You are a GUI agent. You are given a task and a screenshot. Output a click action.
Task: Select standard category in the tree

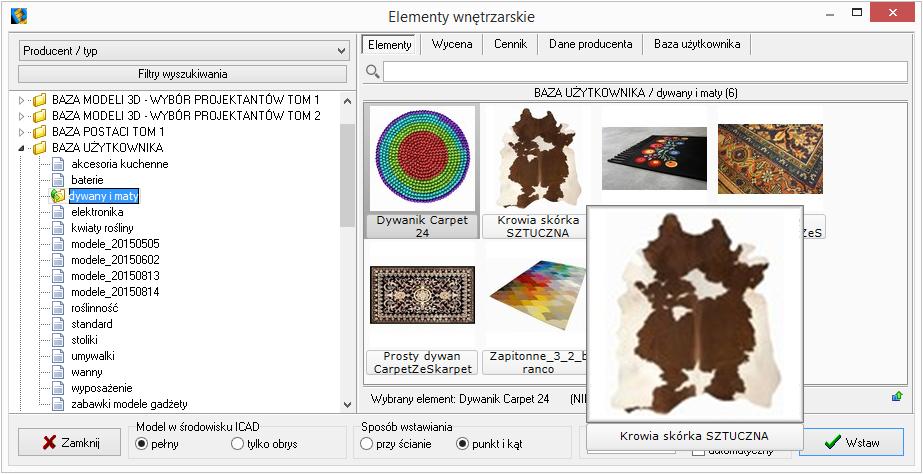(92, 324)
